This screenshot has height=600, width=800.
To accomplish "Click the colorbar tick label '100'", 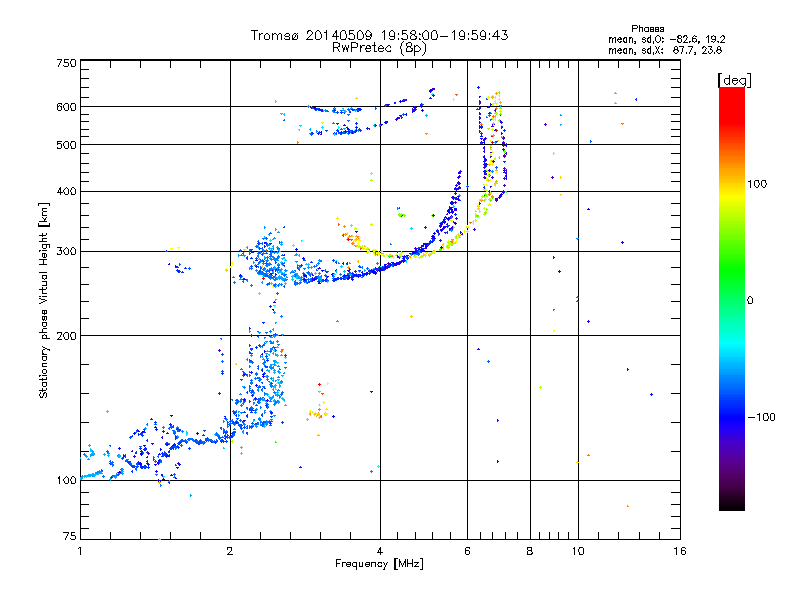I will 757,184.
